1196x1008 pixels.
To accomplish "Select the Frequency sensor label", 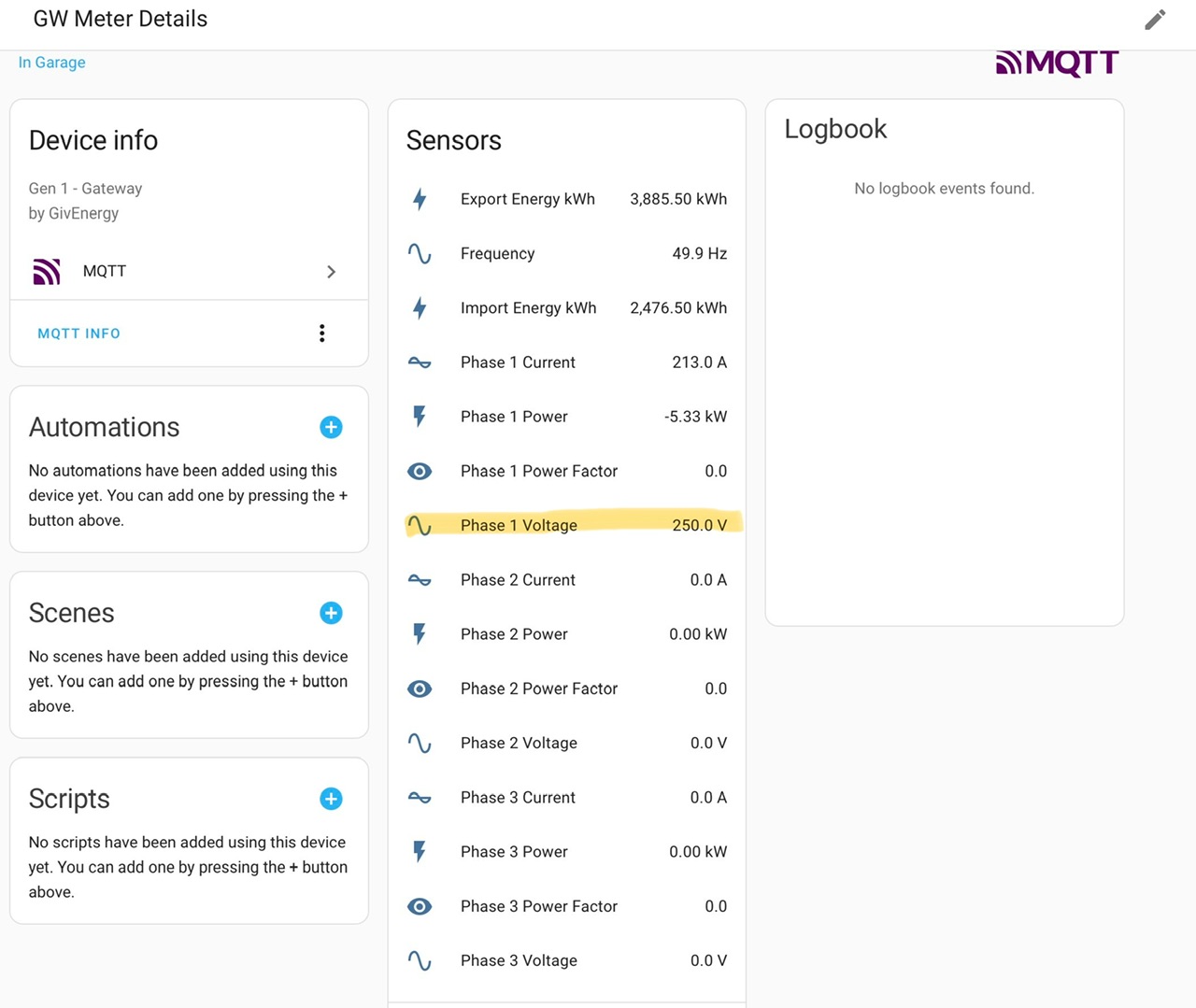I will pos(498,253).
